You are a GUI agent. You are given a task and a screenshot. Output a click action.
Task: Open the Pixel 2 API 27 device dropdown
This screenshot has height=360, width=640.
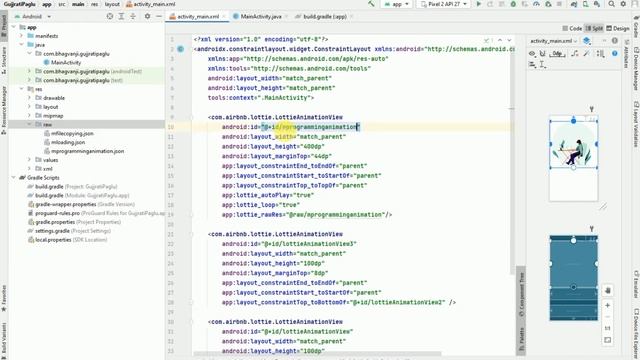click(x=444, y=4)
